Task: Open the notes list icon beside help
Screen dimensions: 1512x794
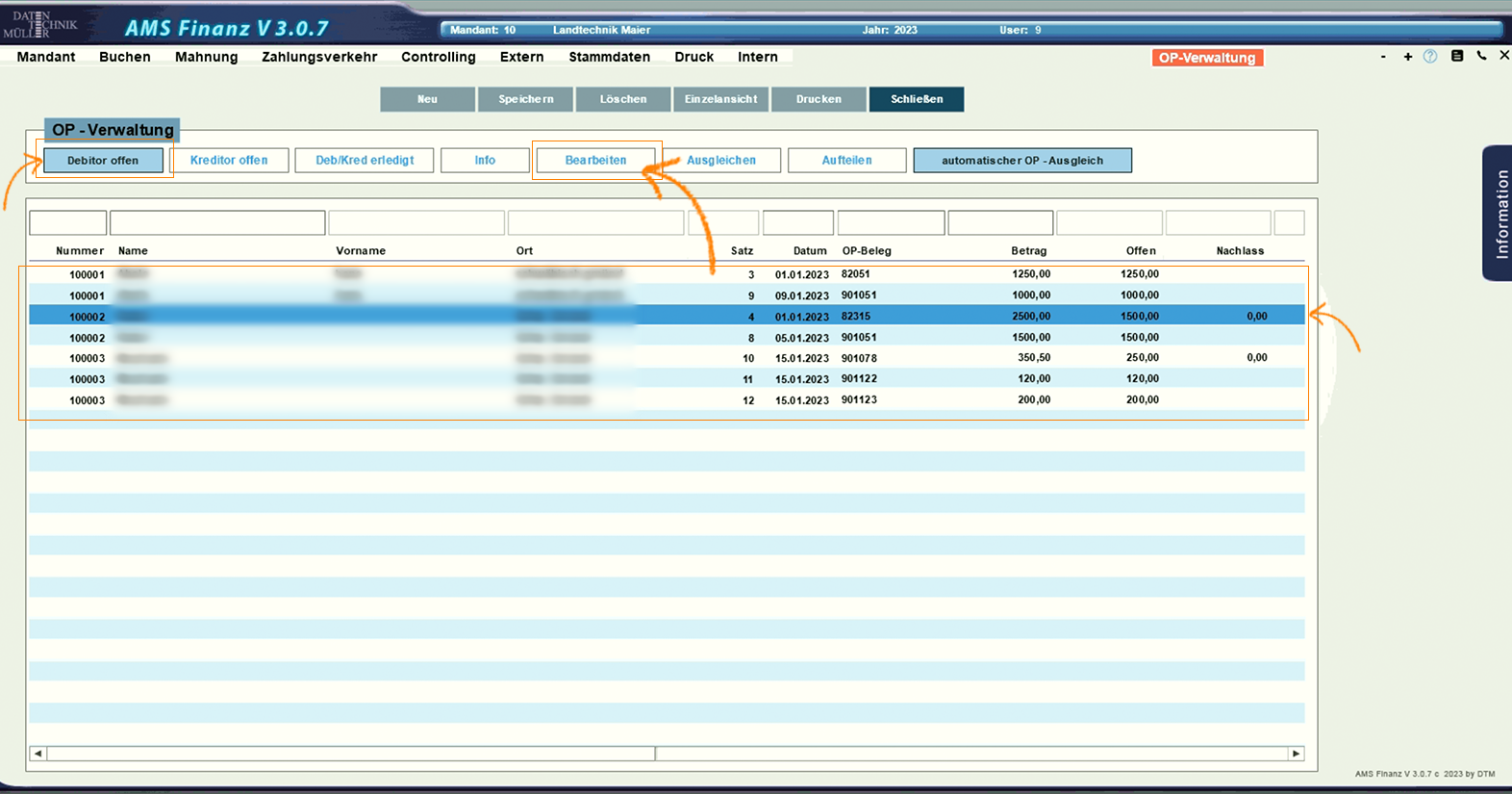Action: [1456, 57]
